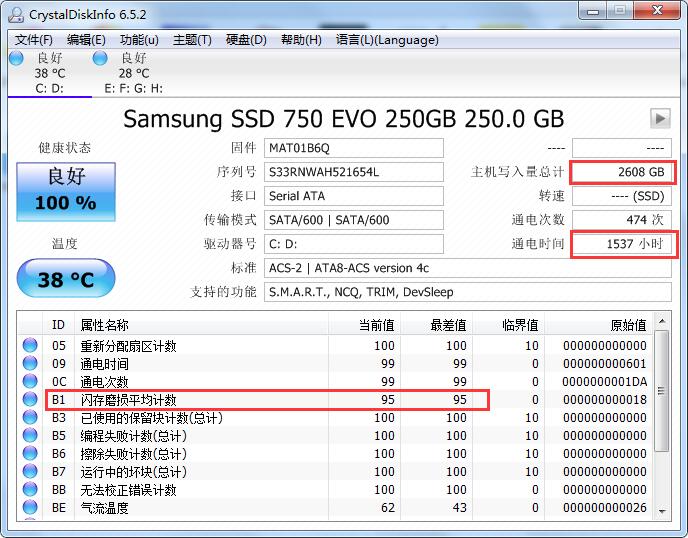Click the 固件 field MAT01B6Q
The image size is (688, 538).
[x=354, y=148]
